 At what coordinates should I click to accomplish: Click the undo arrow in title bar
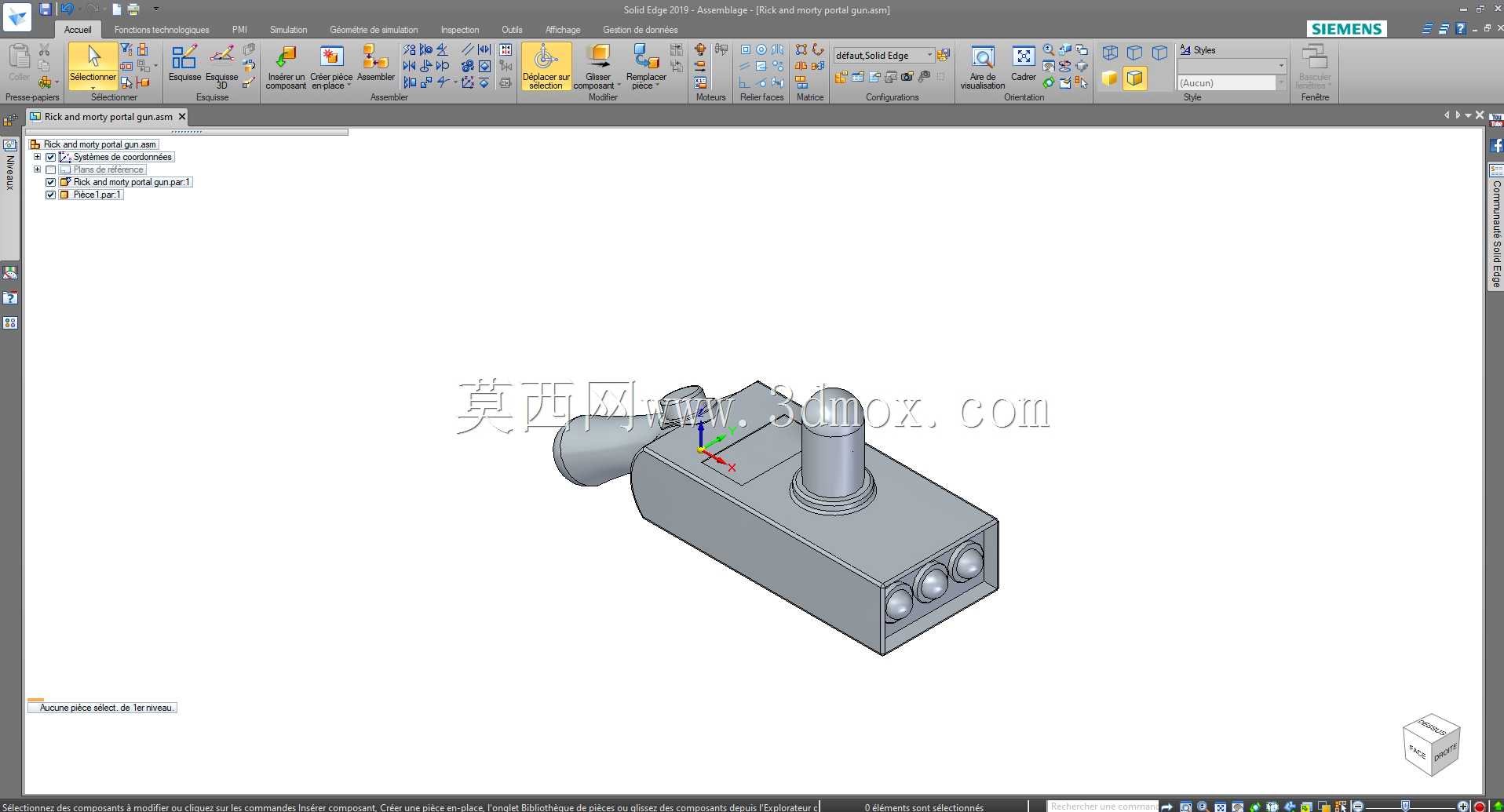pyautogui.click(x=68, y=9)
